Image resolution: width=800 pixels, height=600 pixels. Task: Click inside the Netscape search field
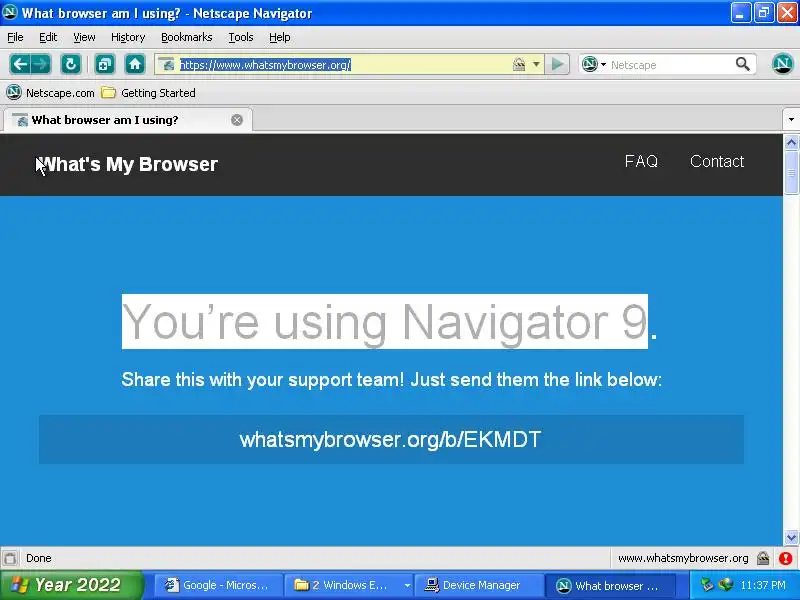(669, 65)
